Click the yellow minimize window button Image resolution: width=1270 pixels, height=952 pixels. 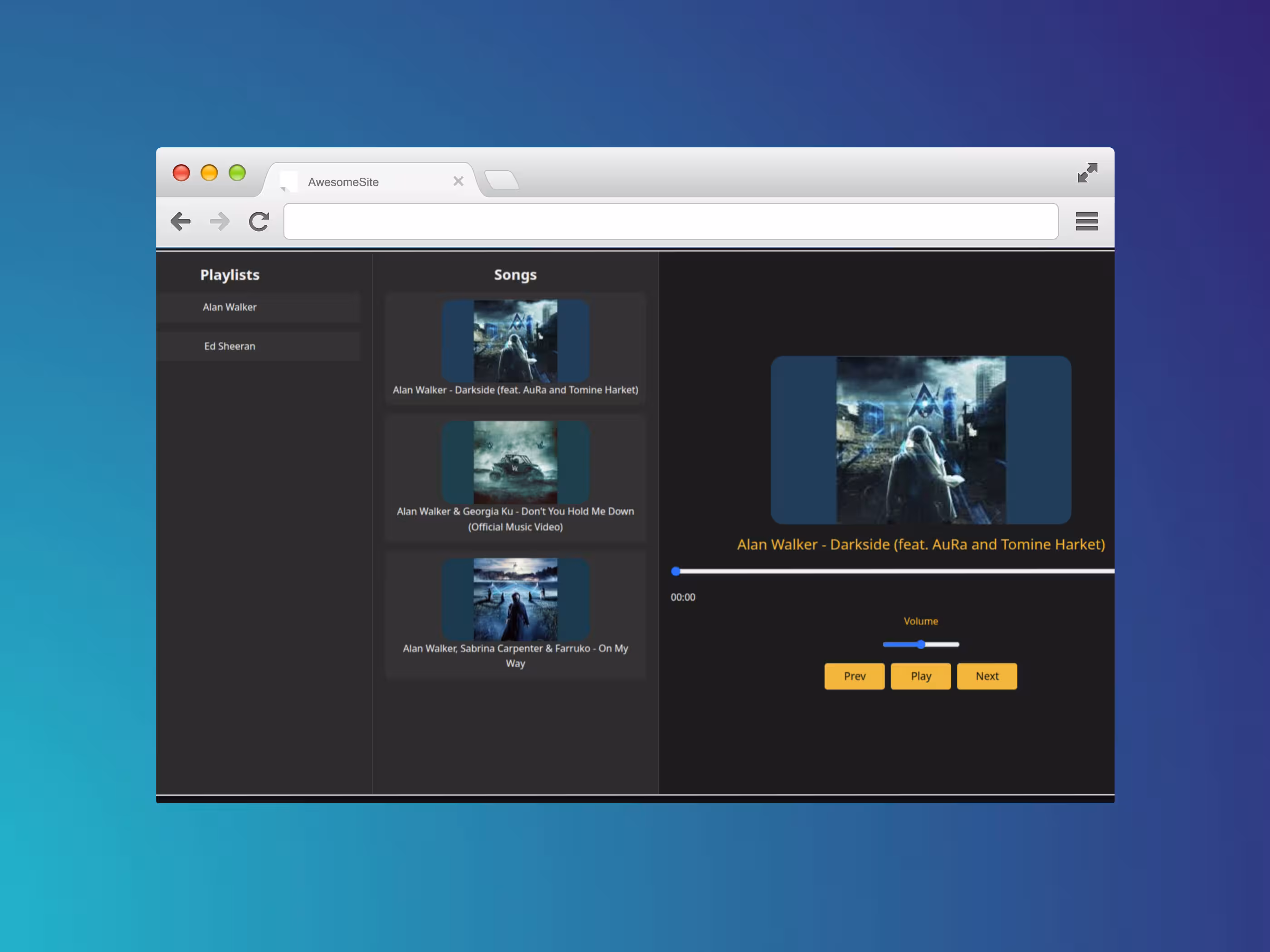pos(209,173)
